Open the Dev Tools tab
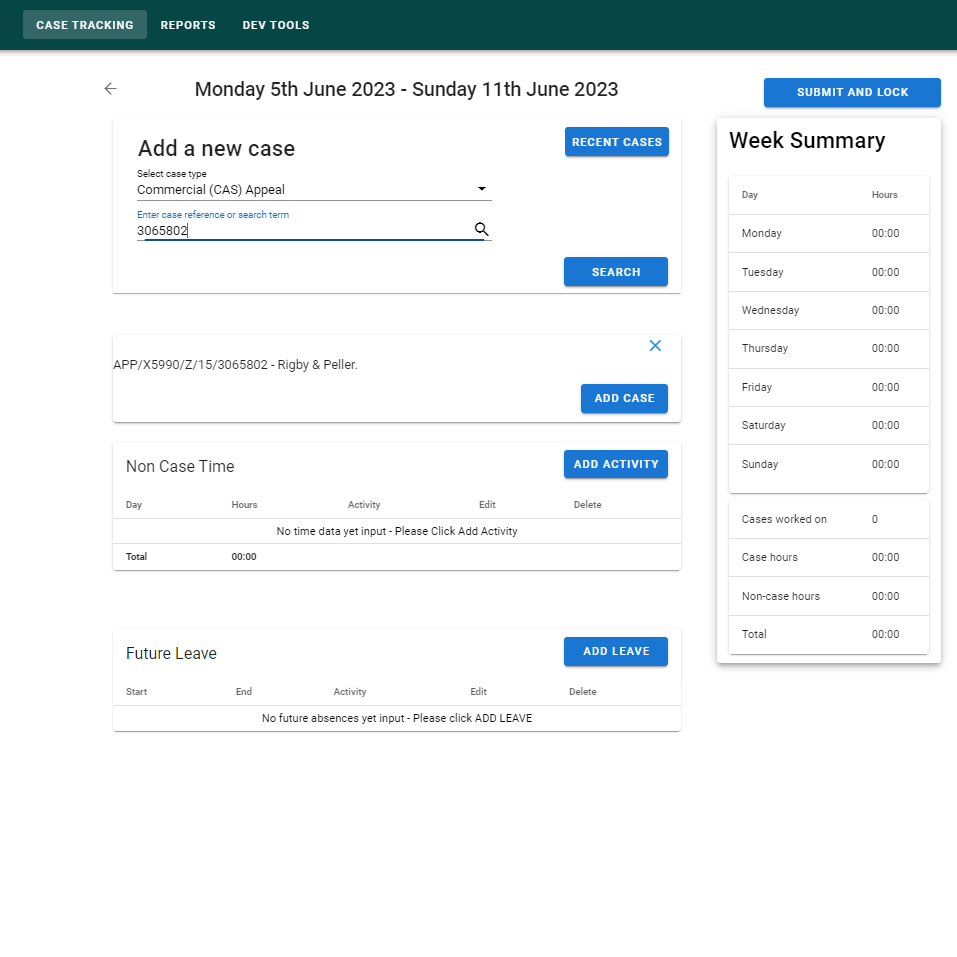The image size is (957, 957). [x=276, y=25]
